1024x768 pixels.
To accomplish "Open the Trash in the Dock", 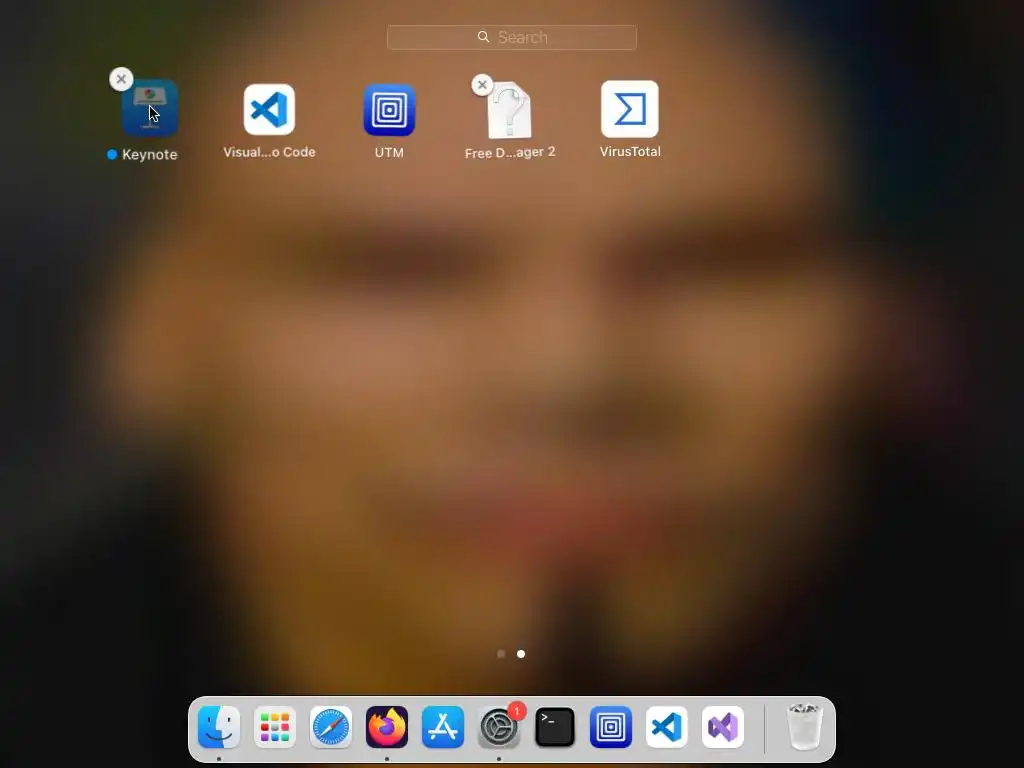I will (x=804, y=727).
